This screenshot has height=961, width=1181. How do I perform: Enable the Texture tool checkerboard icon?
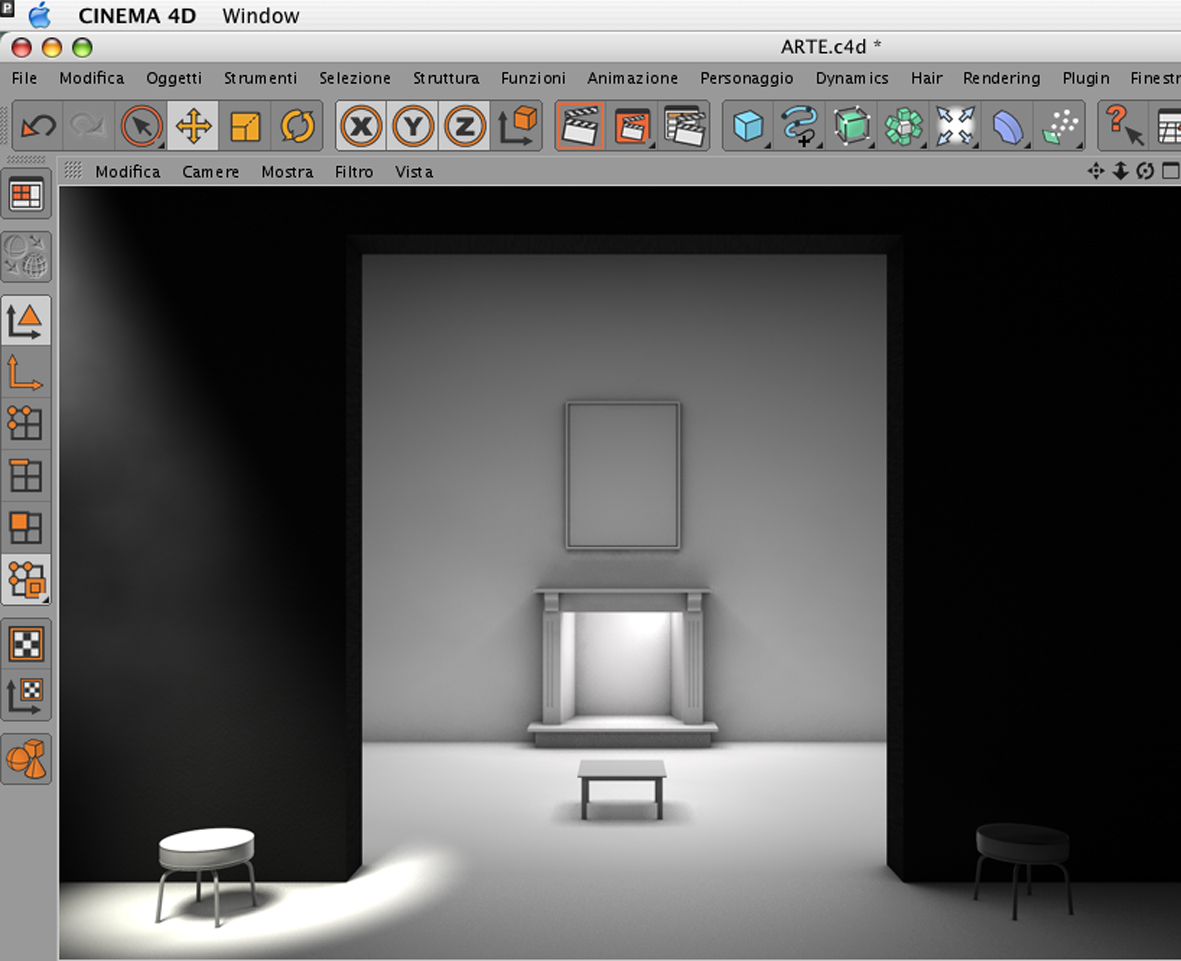tap(26, 644)
